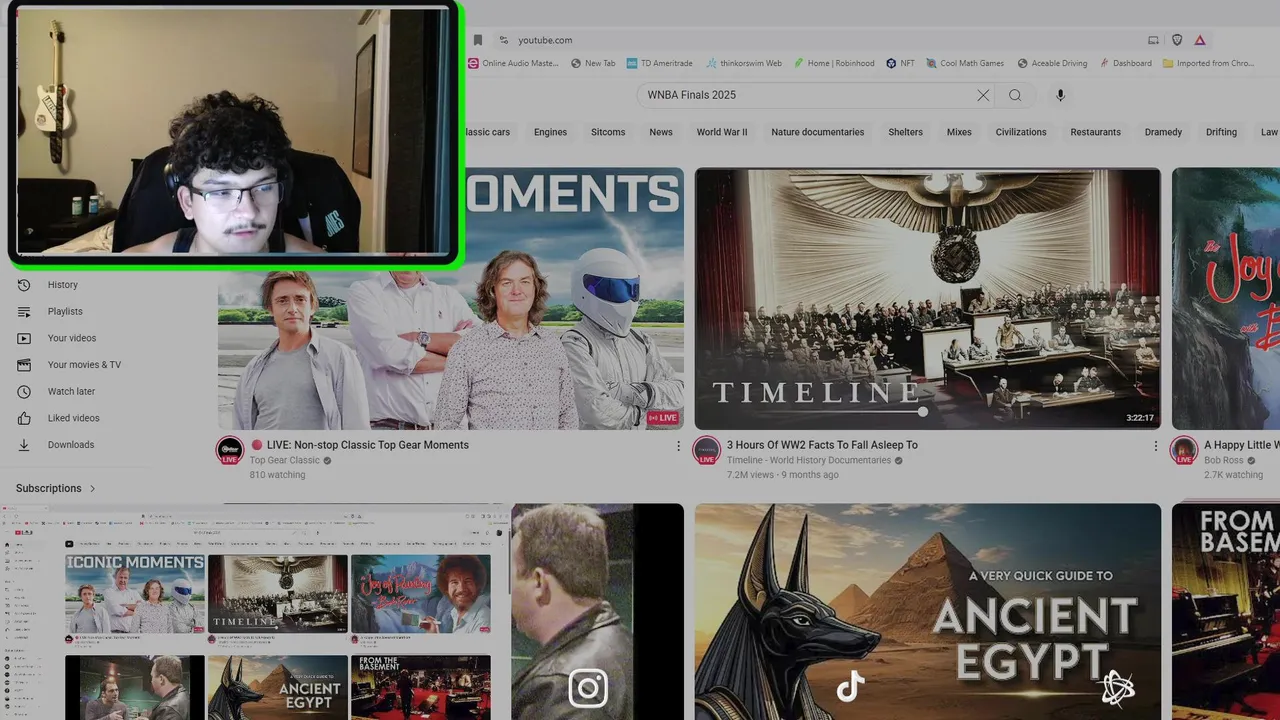Open Cool Math Games bookmark
Screen dimensions: 1280x720
pyautogui.click(x=965, y=63)
